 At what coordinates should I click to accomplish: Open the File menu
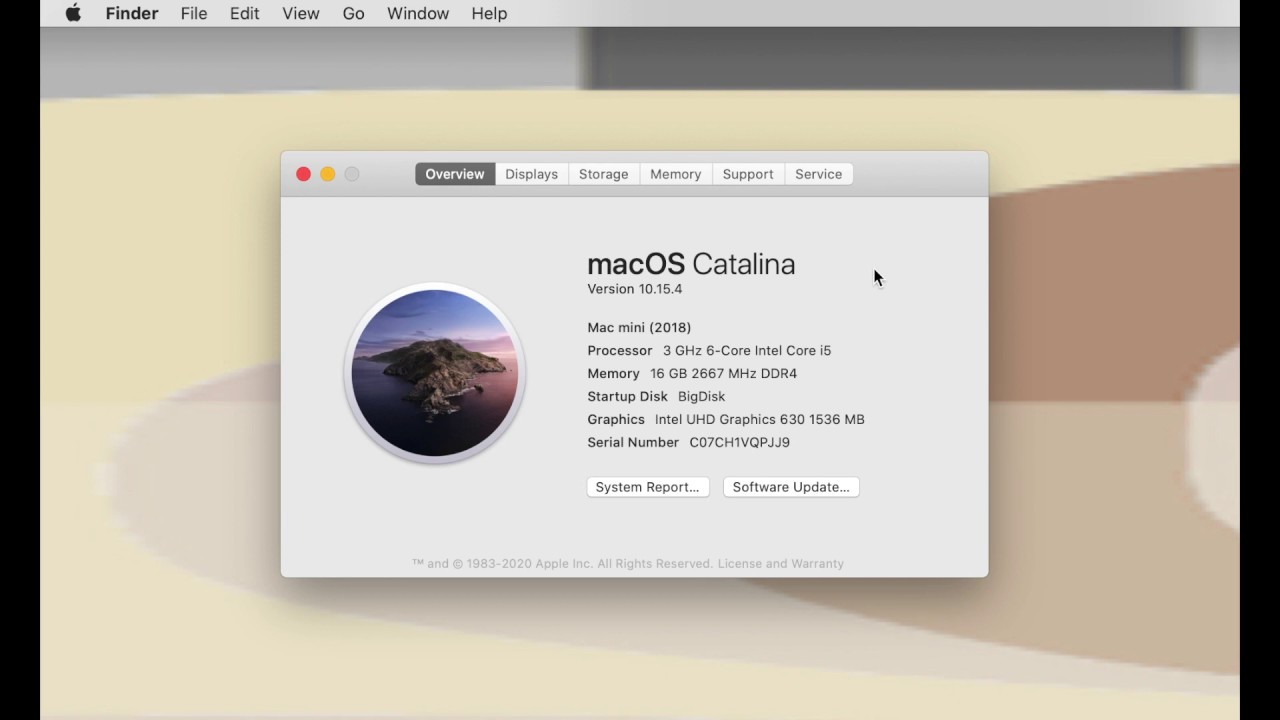[194, 13]
